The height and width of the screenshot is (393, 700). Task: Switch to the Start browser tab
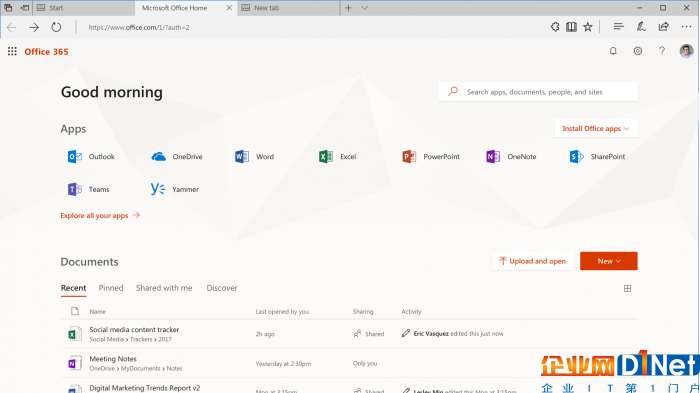[84, 8]
